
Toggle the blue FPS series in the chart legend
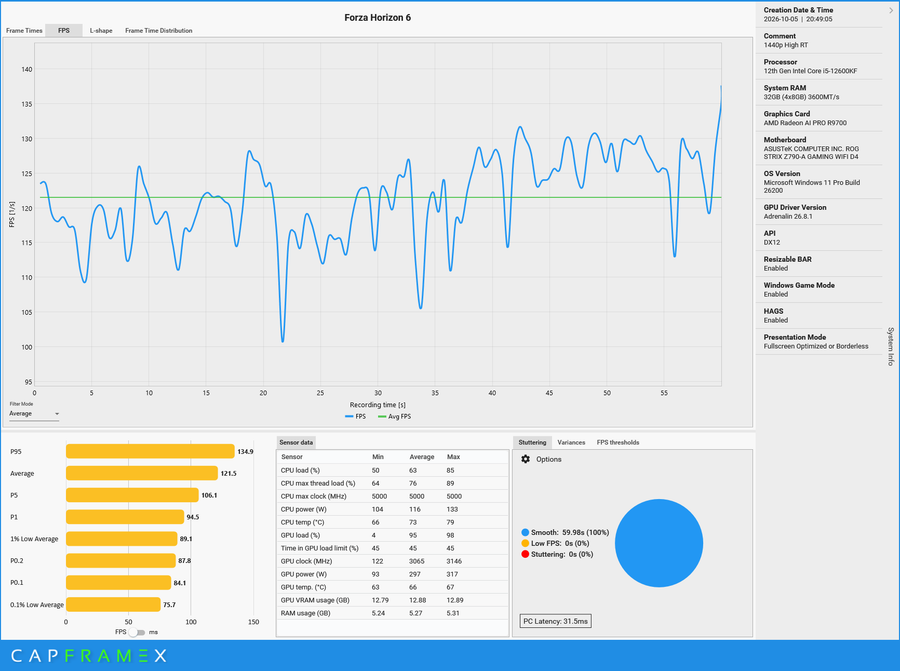pos(355,417)
